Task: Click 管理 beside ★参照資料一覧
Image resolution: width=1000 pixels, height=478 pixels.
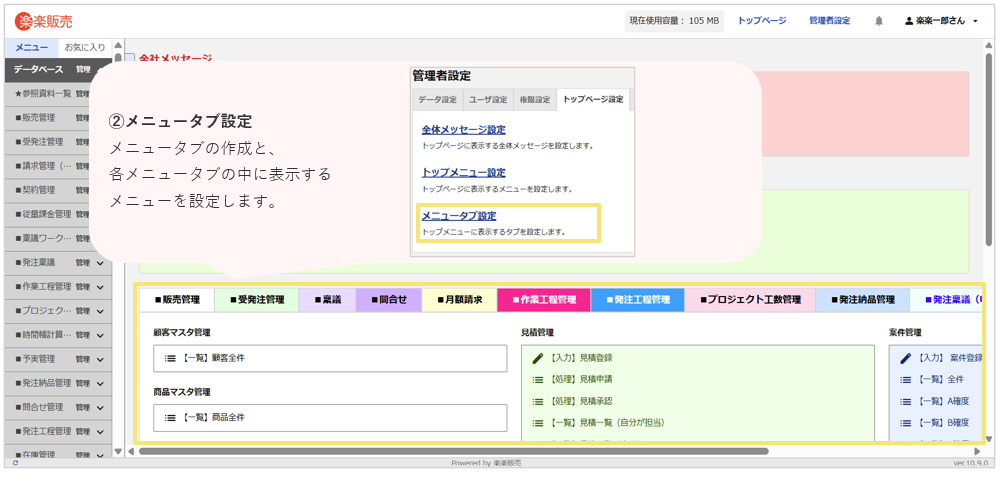Action: pos(82,94)
